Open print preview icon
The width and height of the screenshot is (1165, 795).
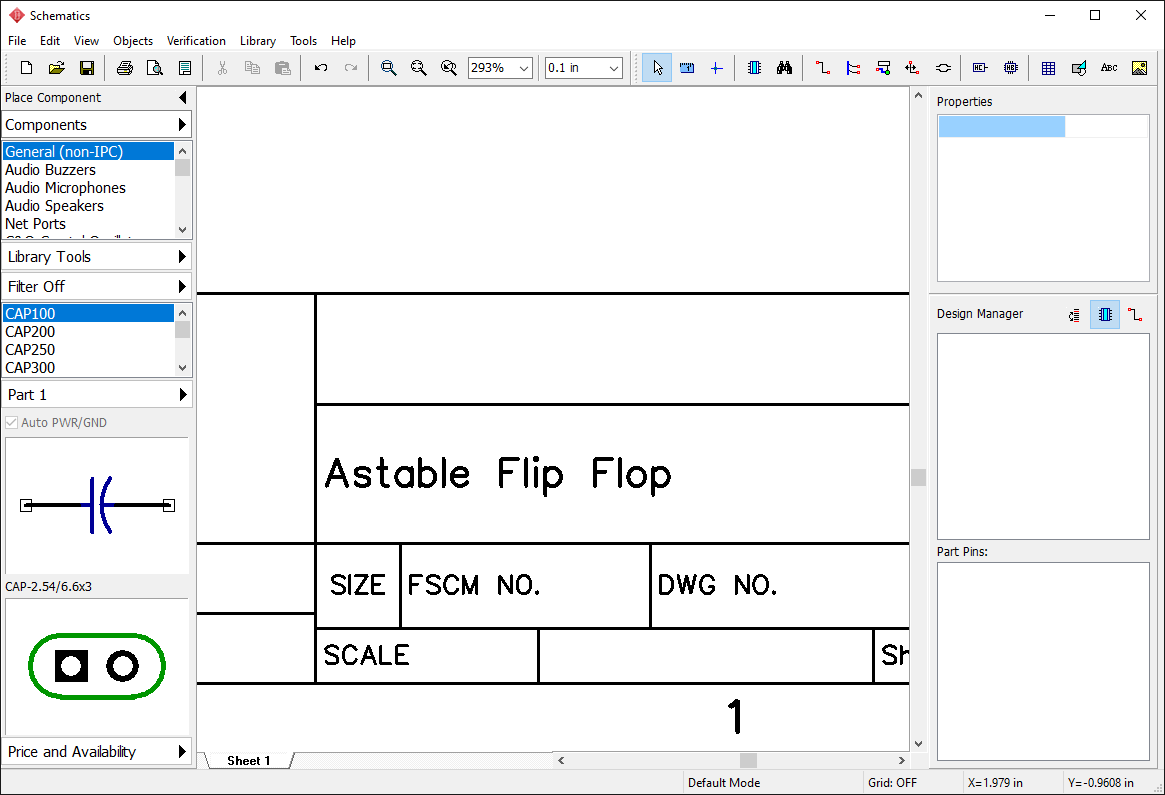pyautogui.click(x=155, y=68)
